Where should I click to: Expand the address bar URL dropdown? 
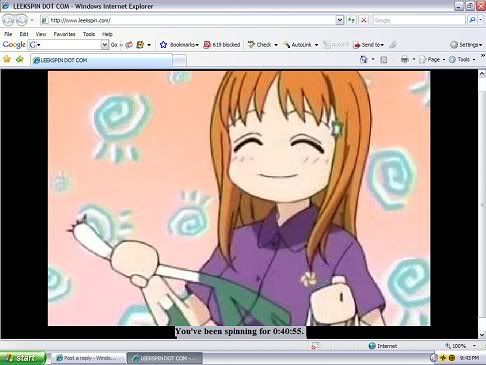[x=339, y=20]
